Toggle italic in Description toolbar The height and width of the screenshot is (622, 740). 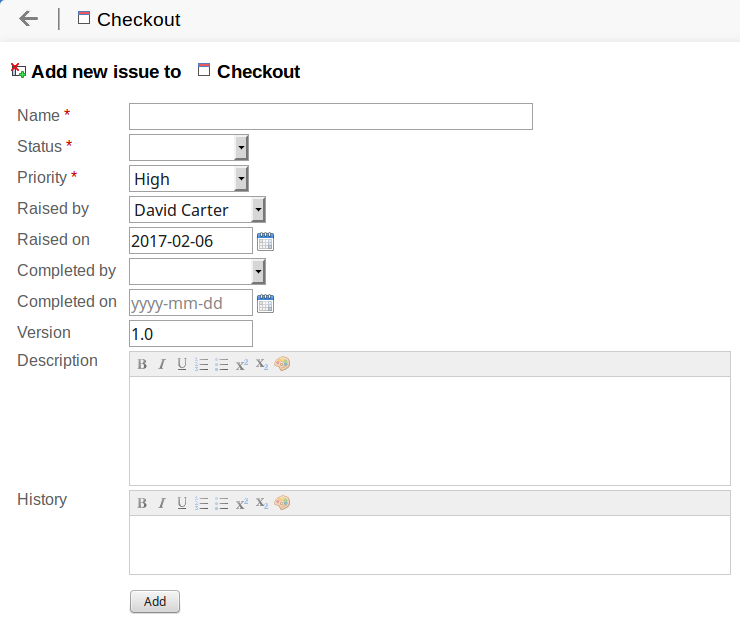click(x=162, y=364)
